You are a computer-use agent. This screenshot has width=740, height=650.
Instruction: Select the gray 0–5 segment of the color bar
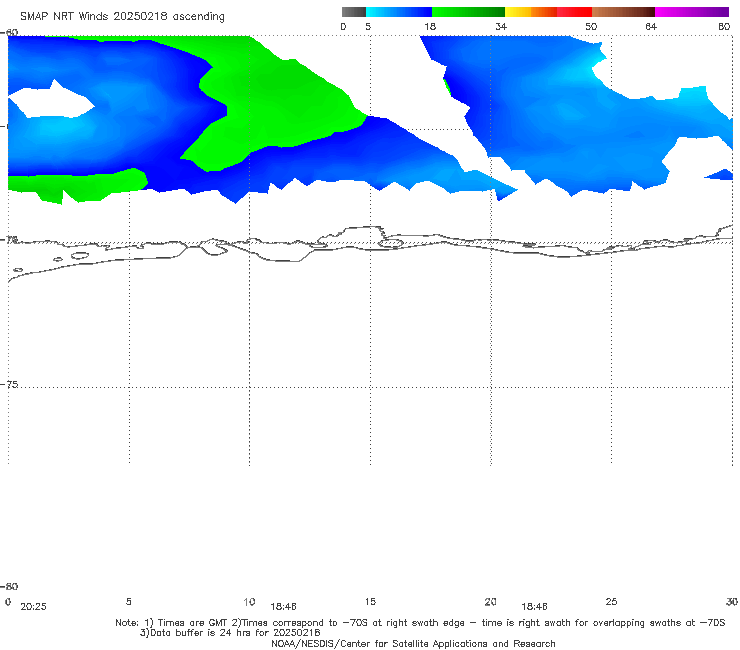tap(353, 12)
